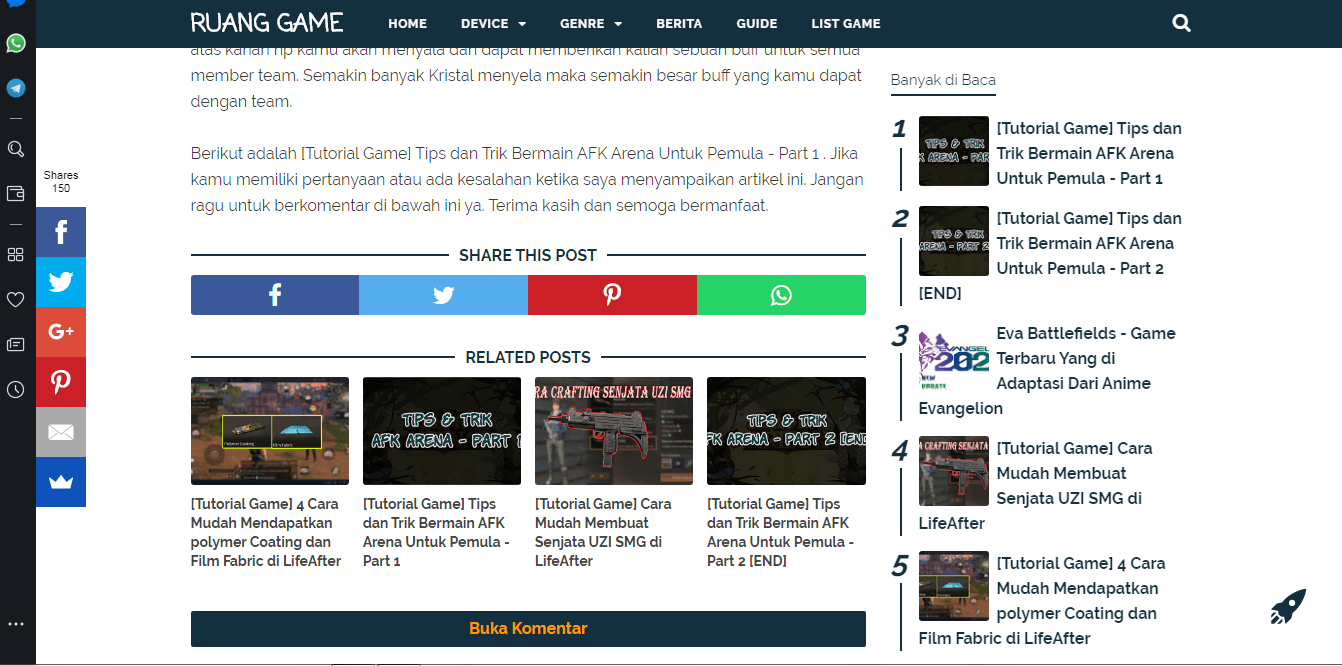Share via floating Google Plus button
This screenshot has width=1342, height=666.
(61, 332)
